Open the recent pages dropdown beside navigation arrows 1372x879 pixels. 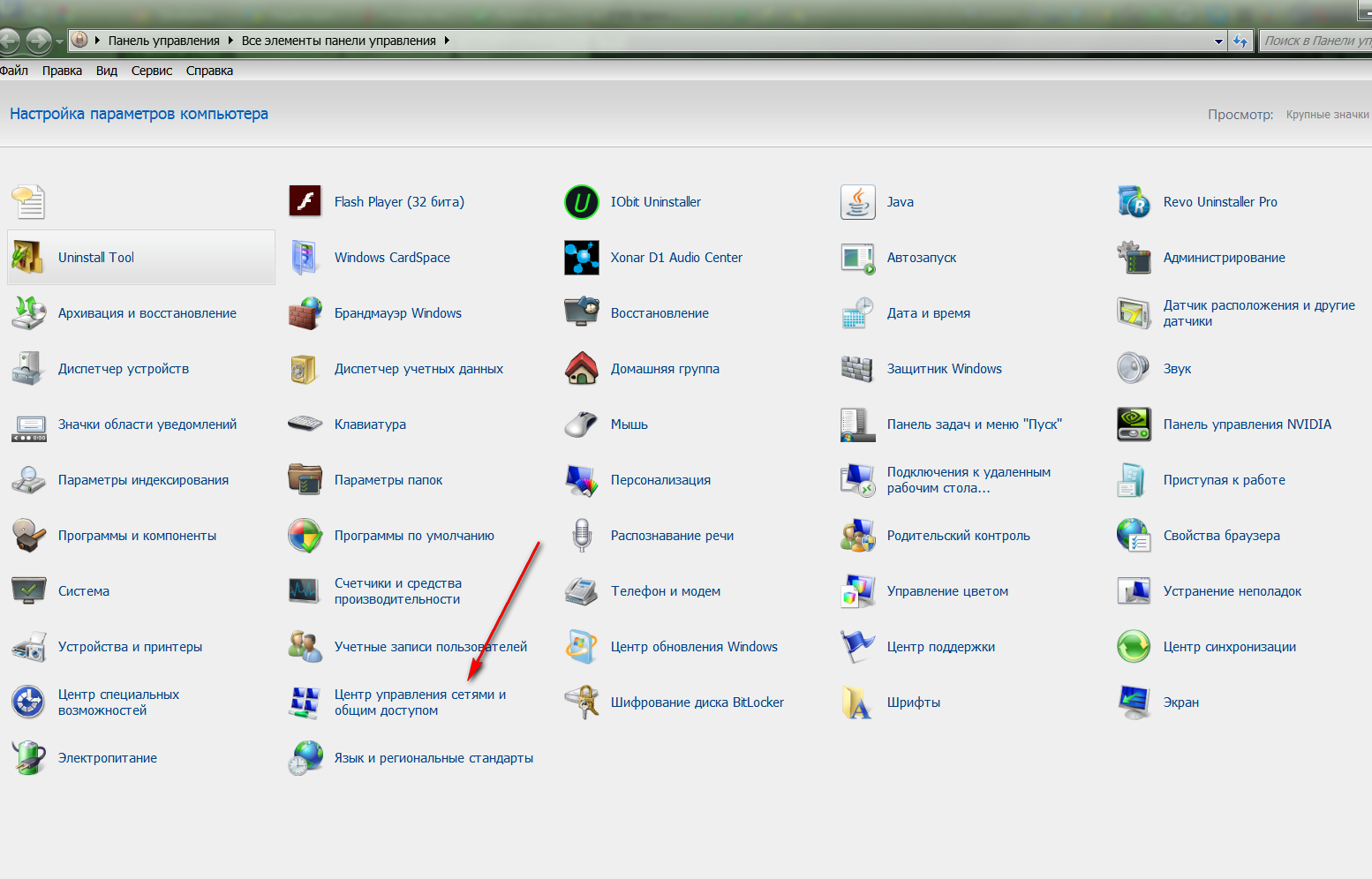[x=59, y=41]
